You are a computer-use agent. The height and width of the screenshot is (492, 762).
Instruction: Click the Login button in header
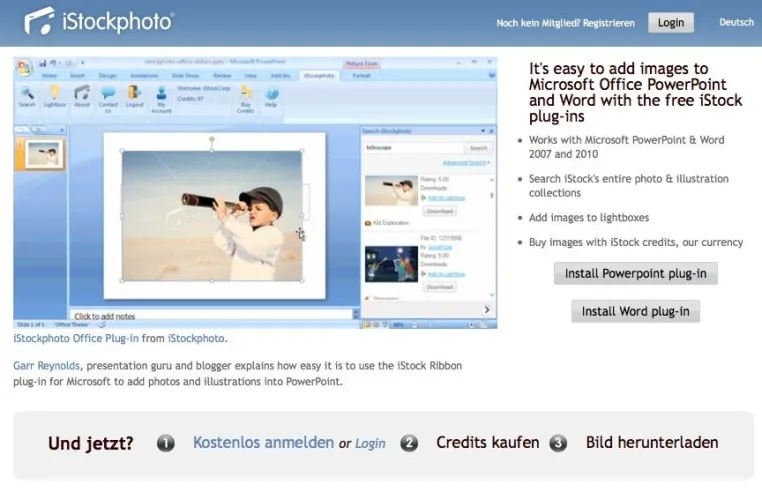pyautogui.click(x=671, y=22)
